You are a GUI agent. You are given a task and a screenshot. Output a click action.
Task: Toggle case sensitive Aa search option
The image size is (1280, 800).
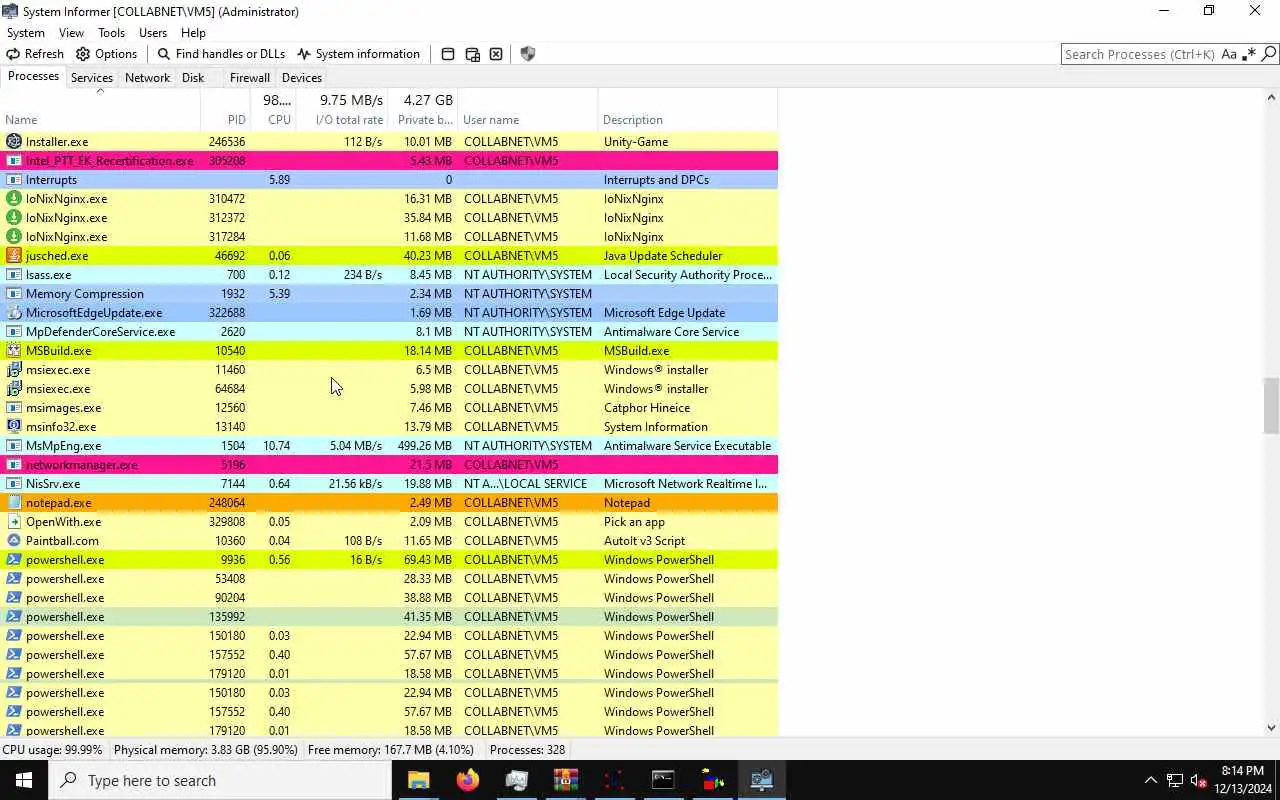coord(1229,54)
